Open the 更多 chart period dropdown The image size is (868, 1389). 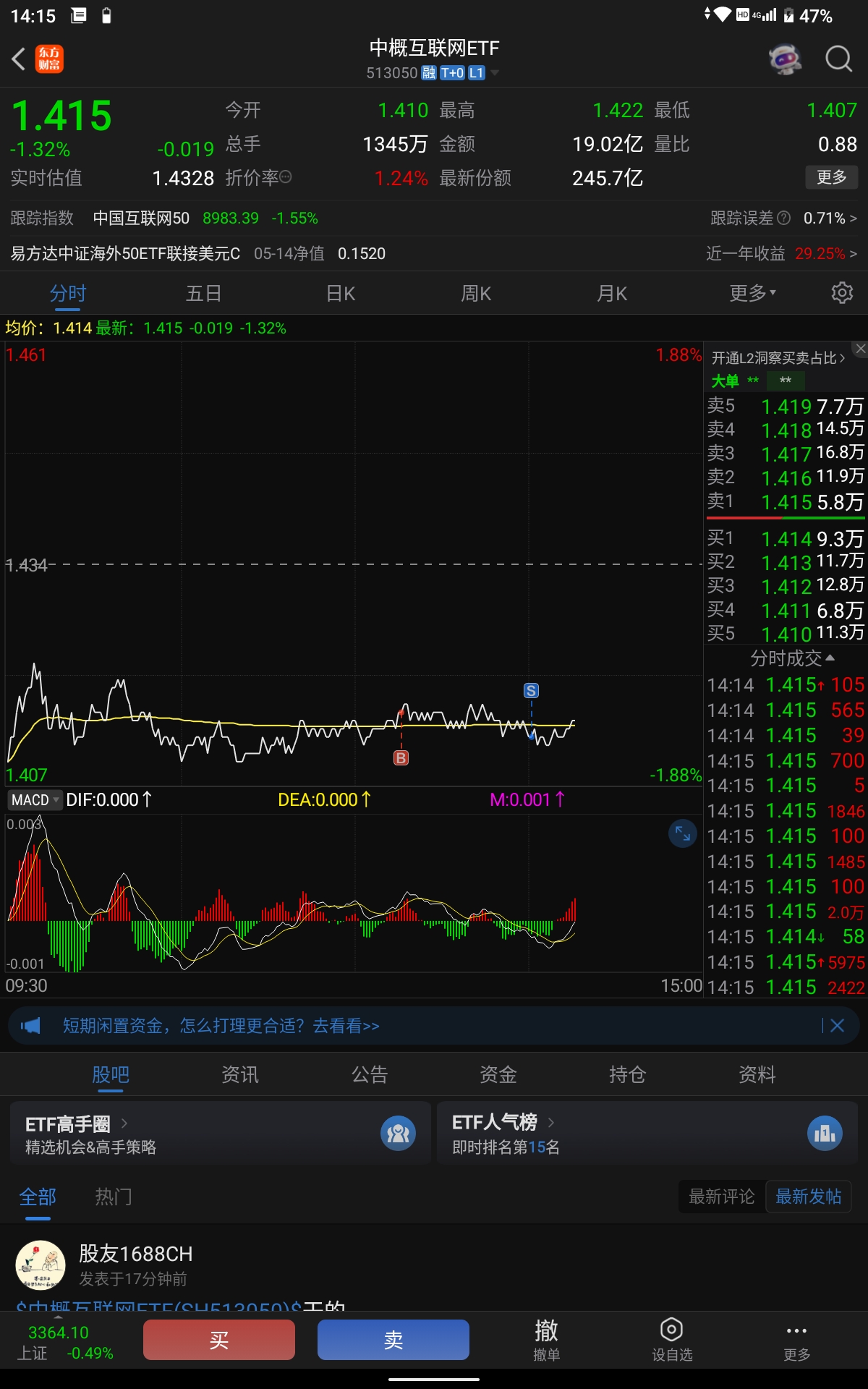pyautogui.click(x=752, y=293)
